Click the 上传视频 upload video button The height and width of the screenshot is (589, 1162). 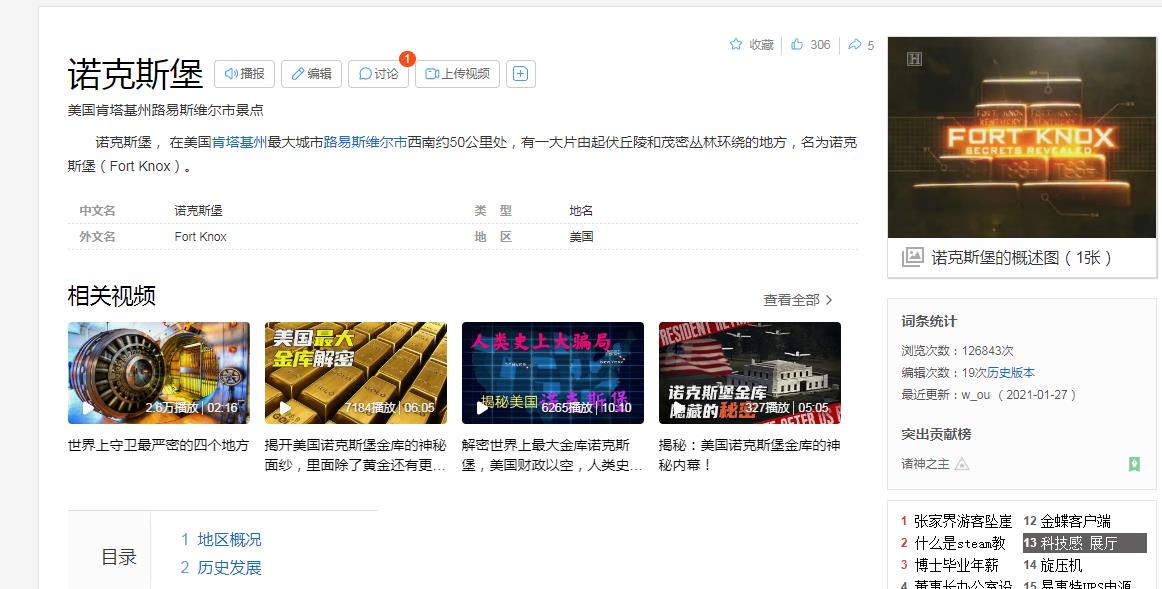(457, 74)
